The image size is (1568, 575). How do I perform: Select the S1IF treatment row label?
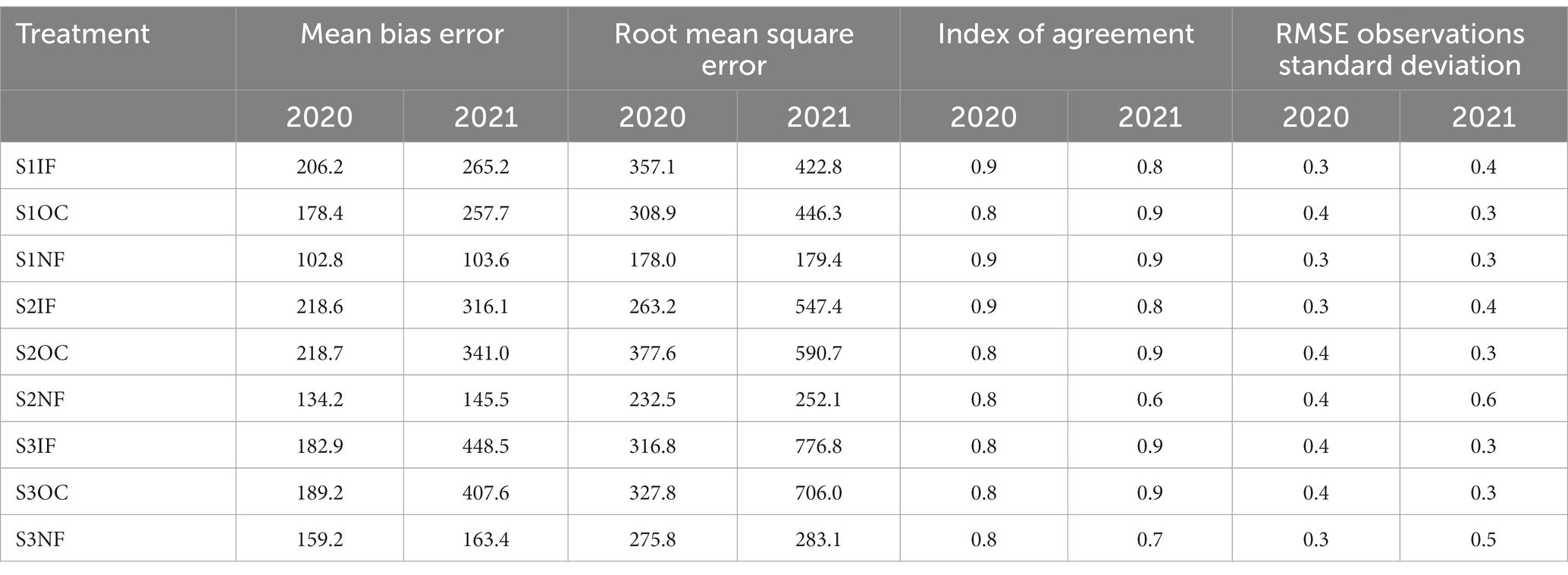point(36,167)
